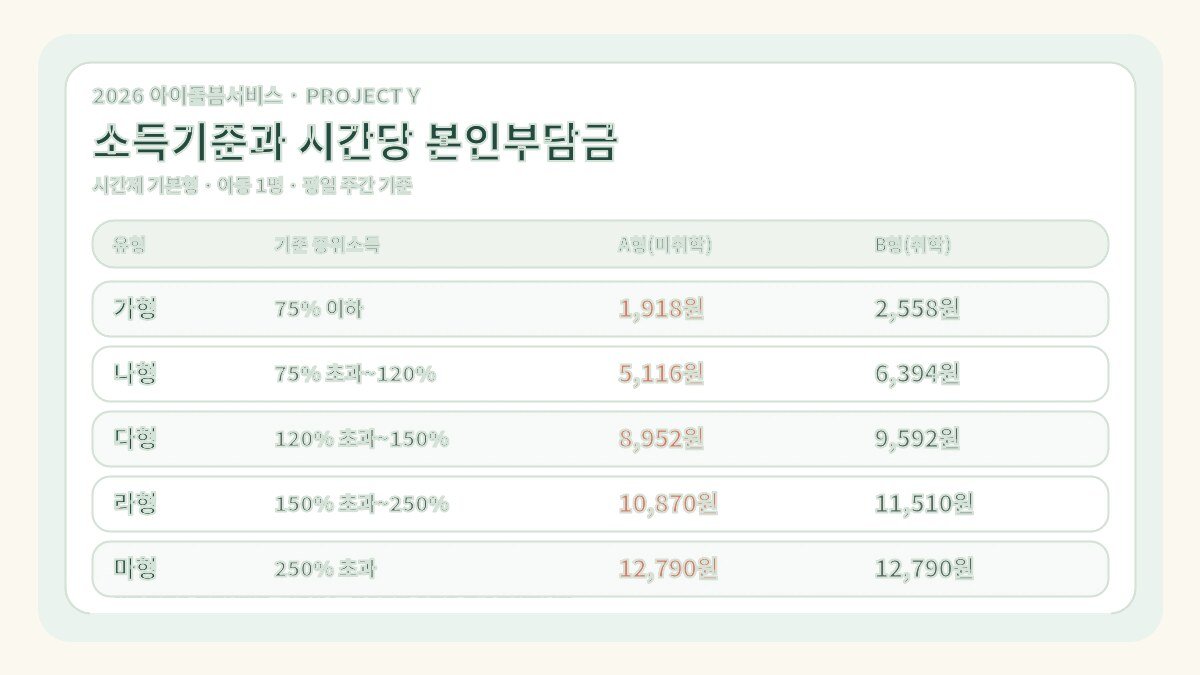Select the 기준 중위소득 column header
Viewport: 1200px width, 675px height.
coord(327,245)
